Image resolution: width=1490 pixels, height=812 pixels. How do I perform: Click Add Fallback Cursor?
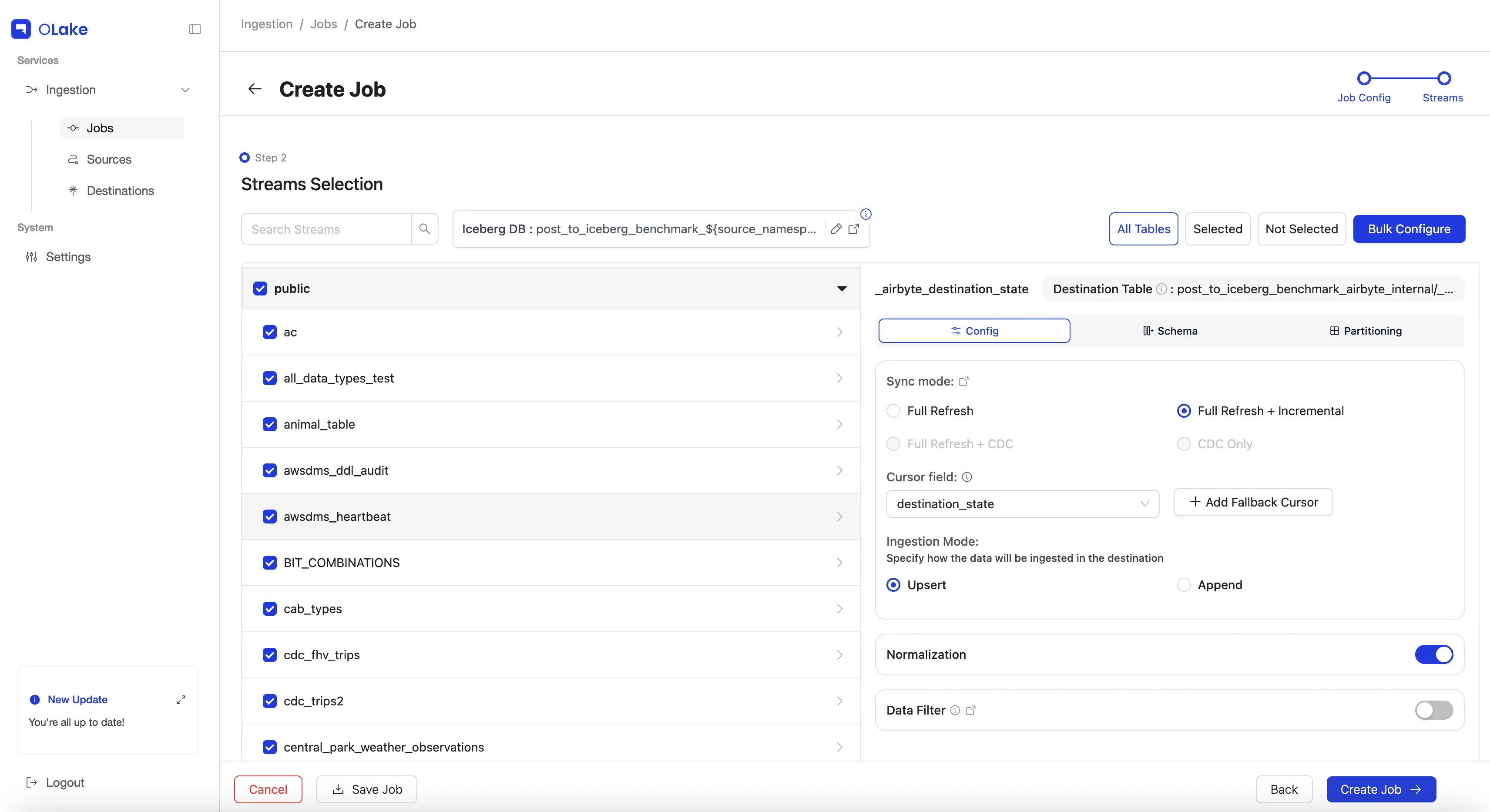[1253, 502]
